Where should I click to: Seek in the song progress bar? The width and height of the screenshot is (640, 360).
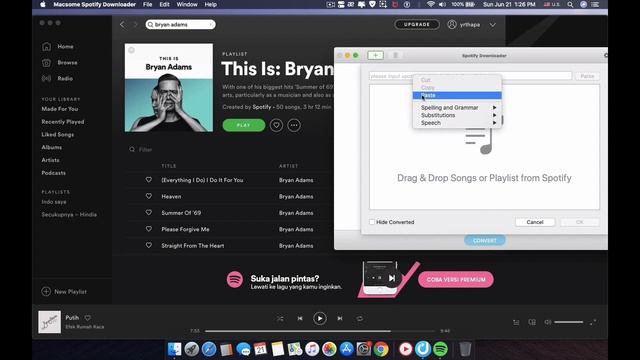[x=320, y=331]
